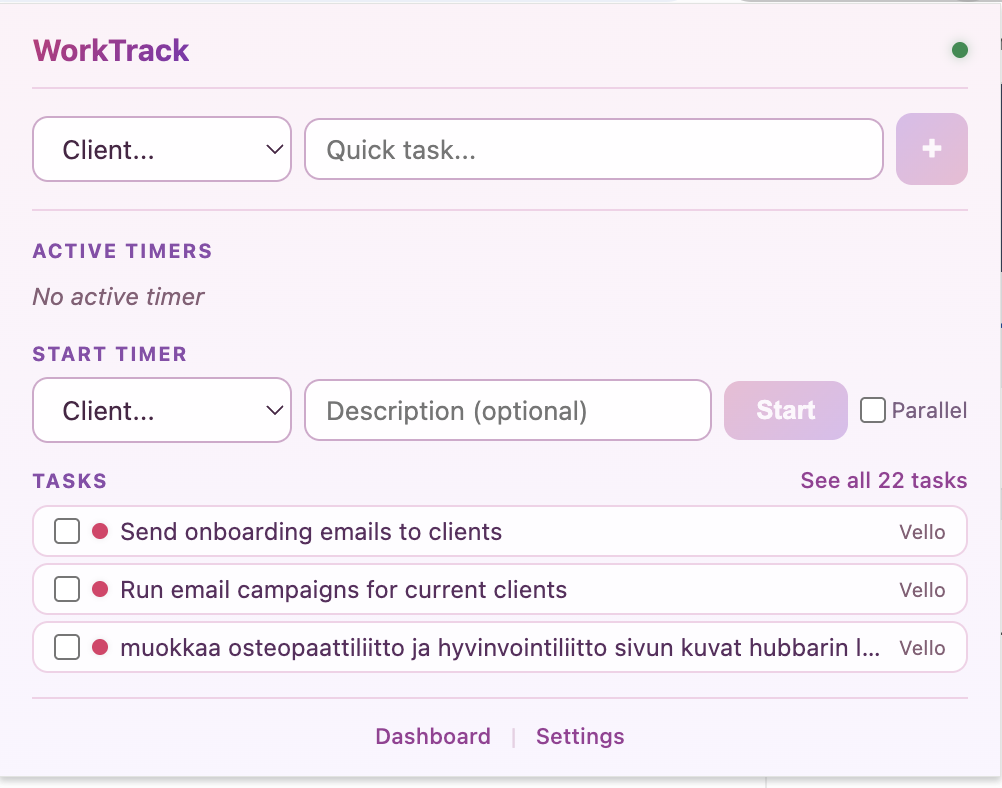This screenshot has height=788, width=1002.
Task: Enable the Parallel timer checkbox
Action: [873, 410]
